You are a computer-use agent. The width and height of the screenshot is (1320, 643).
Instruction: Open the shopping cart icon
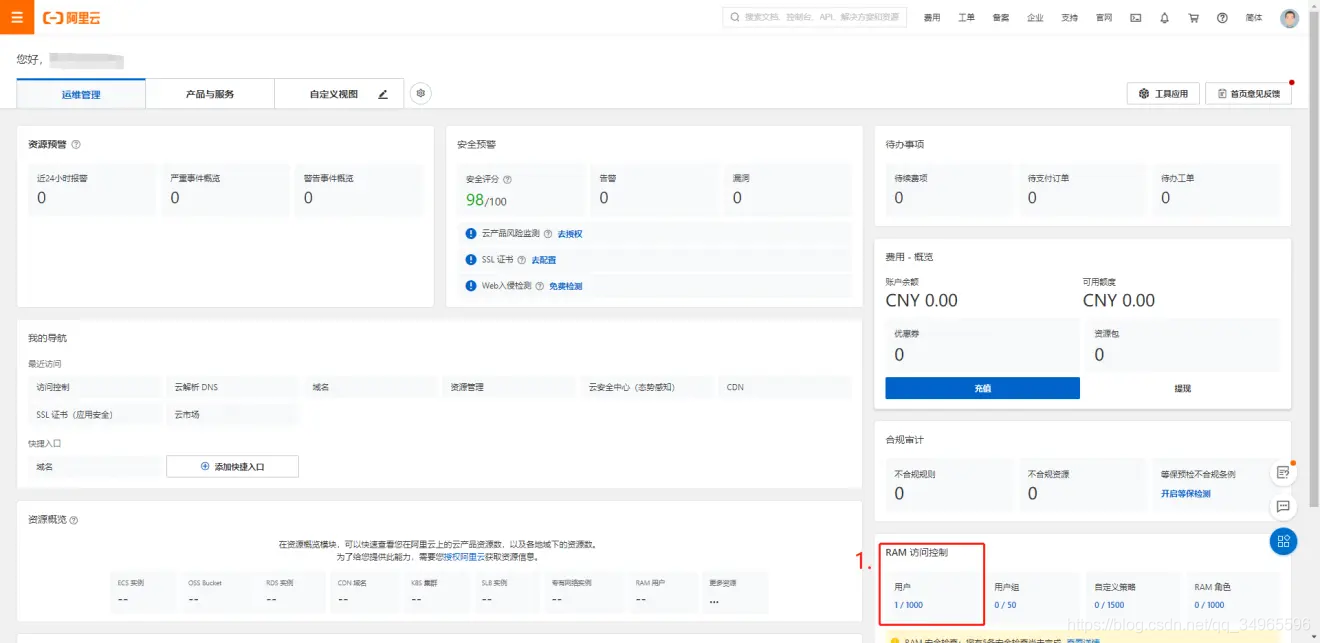[1193, 18]
